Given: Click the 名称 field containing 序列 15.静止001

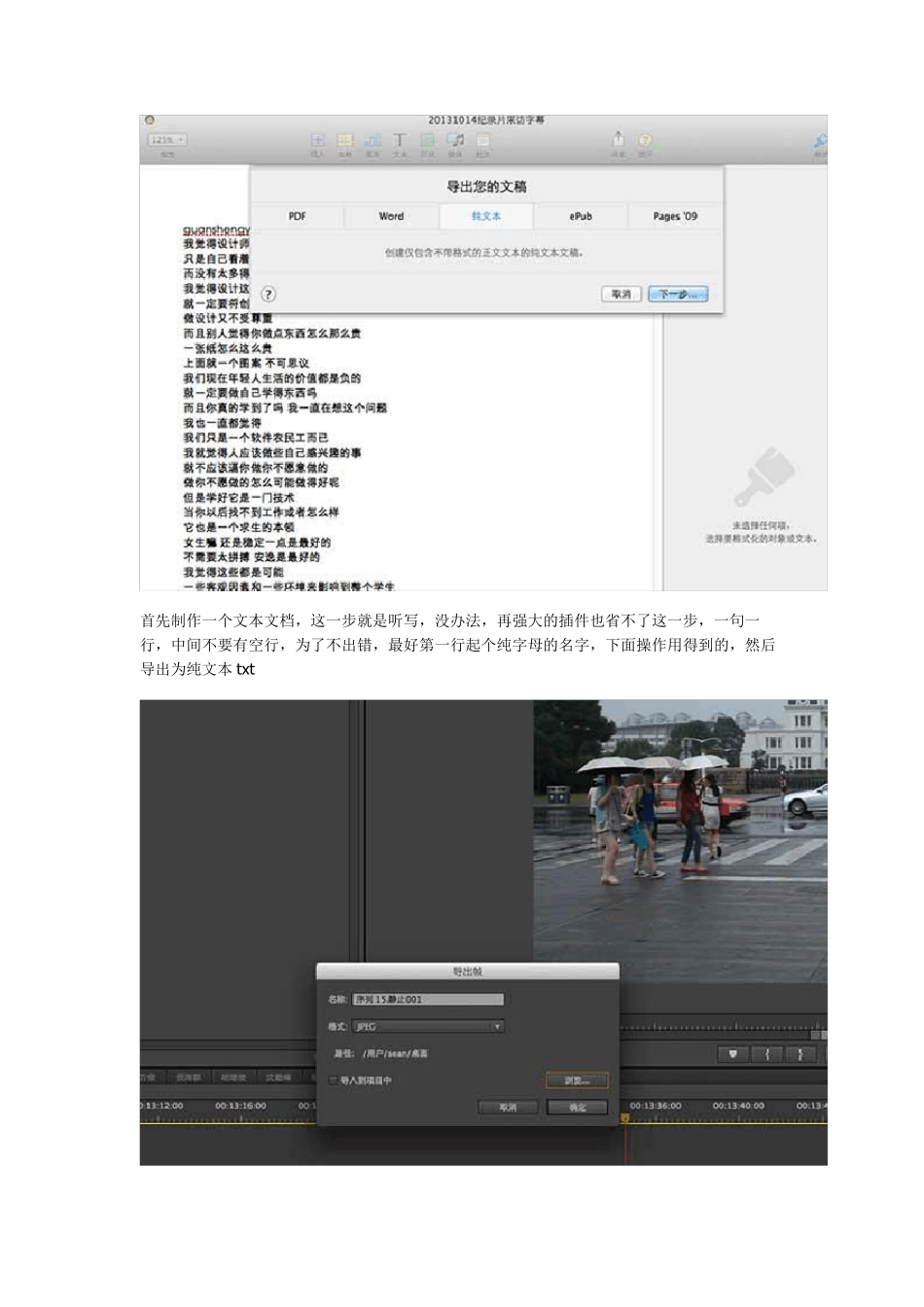Looking at the screenshot, I should coord(428,999).
